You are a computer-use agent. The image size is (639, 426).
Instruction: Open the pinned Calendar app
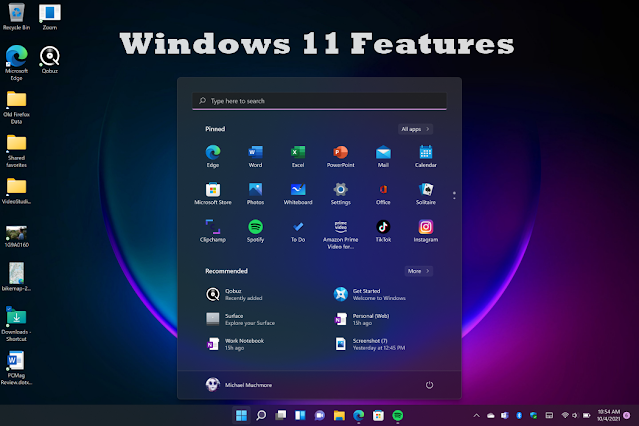[426, 156]
